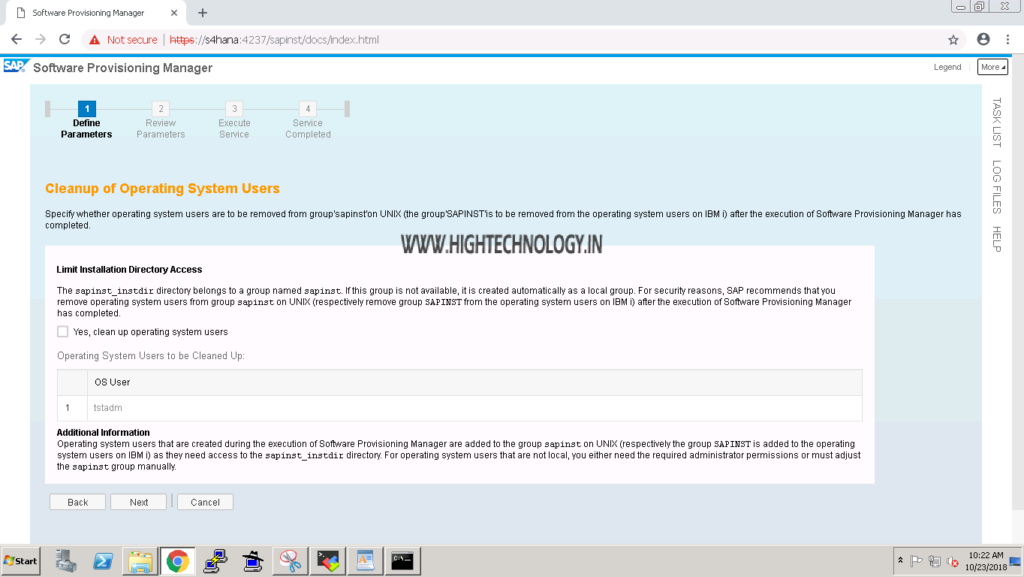Select step 3 Execute Service
The image size is (1024, 577).
234,121
